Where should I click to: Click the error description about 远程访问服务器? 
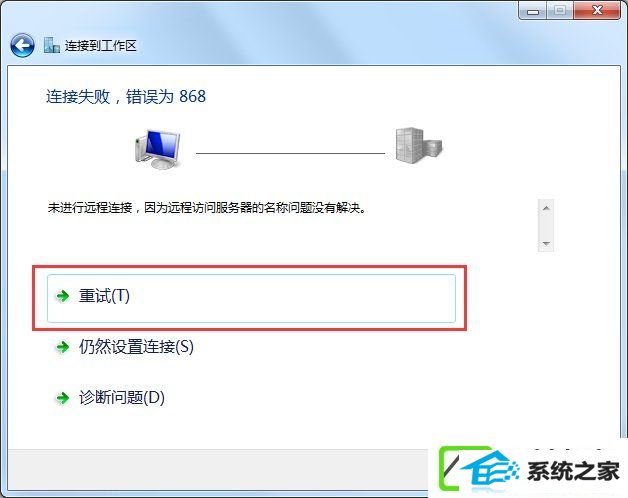[207, 208]
